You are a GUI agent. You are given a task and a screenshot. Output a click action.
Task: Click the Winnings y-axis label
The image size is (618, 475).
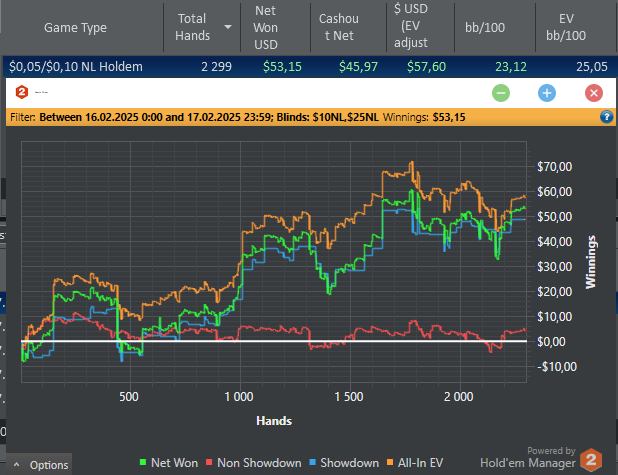[x=590, y=262]
